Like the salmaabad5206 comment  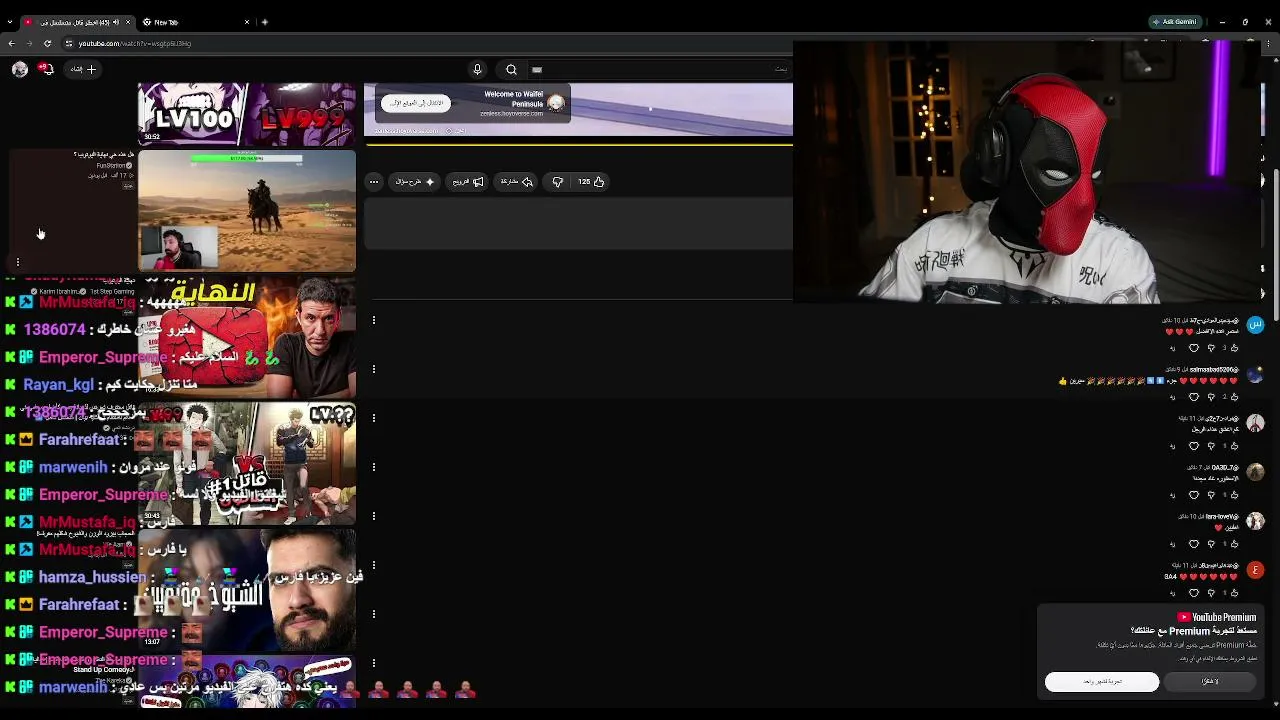pyautogui.click(x=1233, y=397)
